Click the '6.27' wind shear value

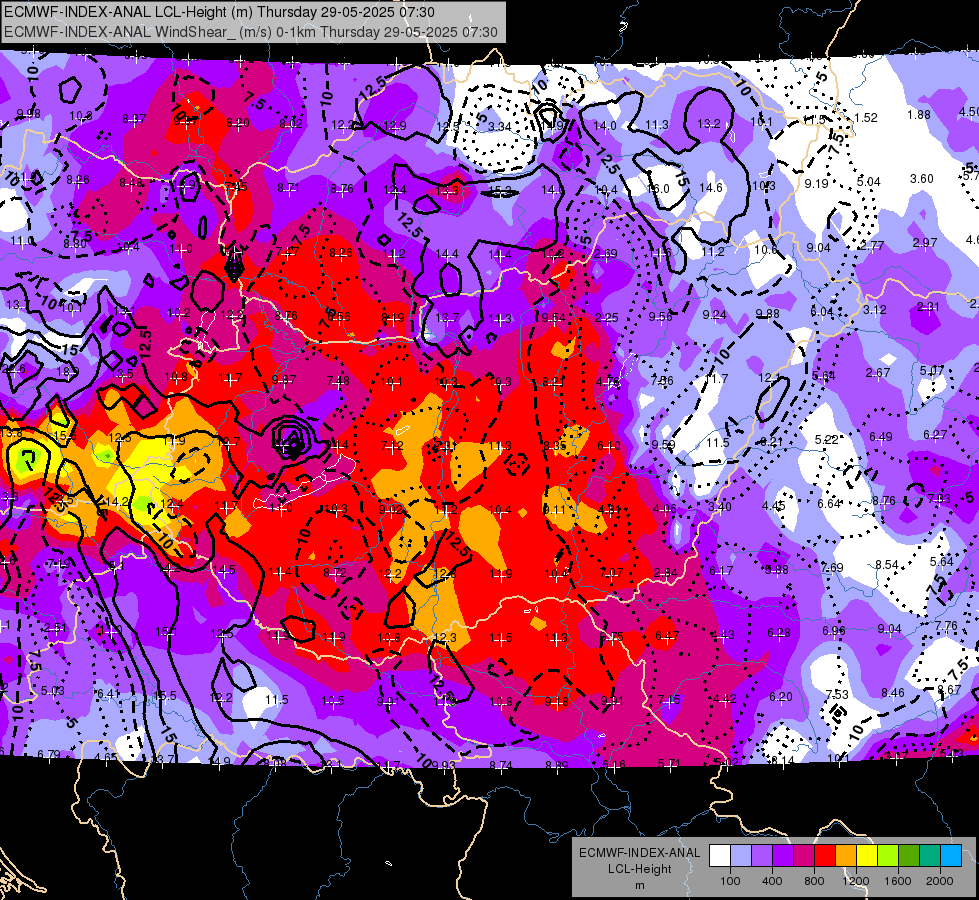click(935, 434)
